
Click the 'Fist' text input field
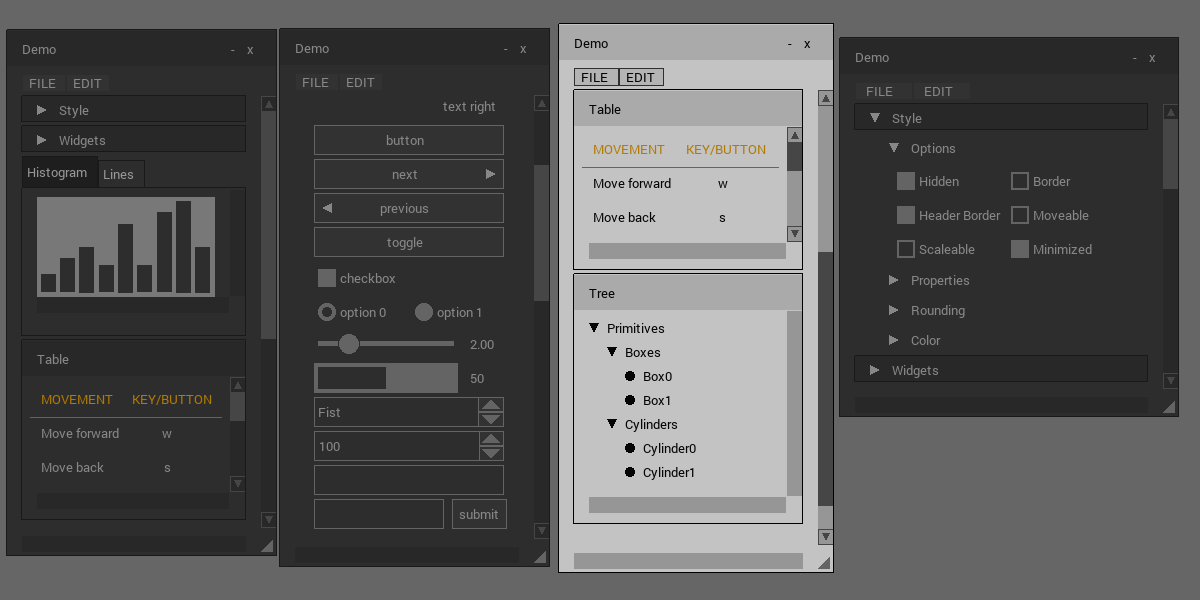click(x=396, y=412)
